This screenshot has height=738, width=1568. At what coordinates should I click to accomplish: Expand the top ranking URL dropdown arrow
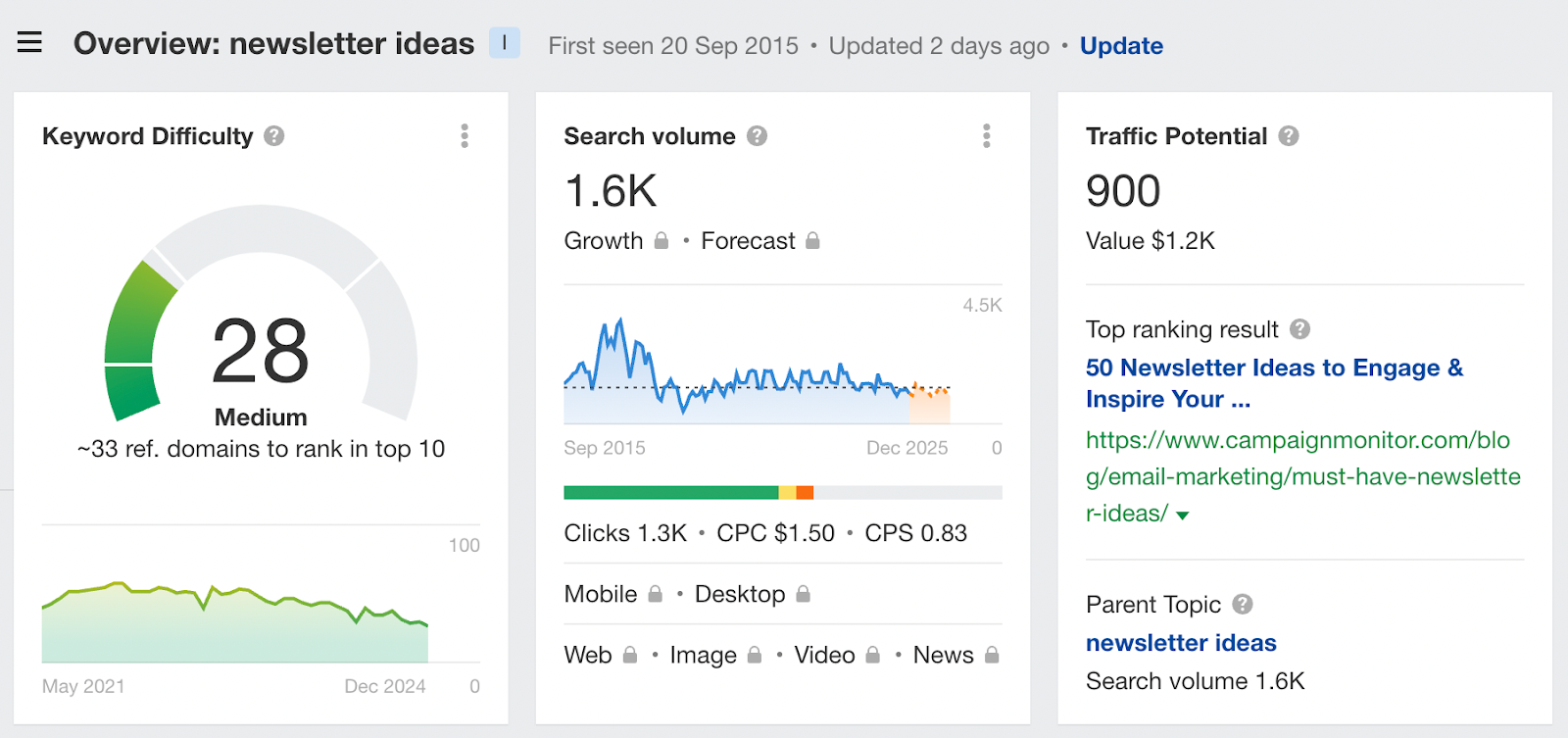(x=1183, y=516)
